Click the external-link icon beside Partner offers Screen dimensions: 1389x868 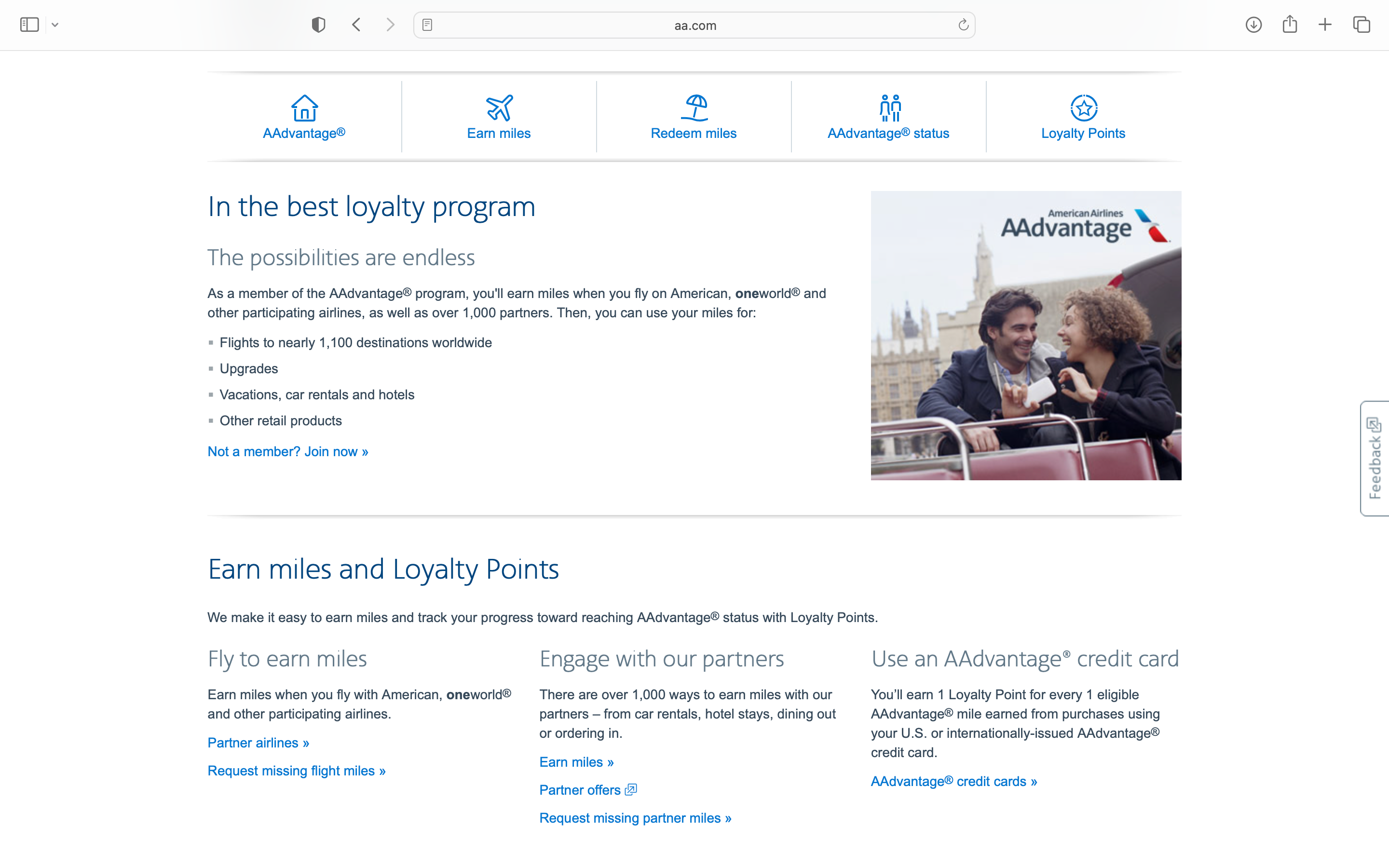click(631, 789)
